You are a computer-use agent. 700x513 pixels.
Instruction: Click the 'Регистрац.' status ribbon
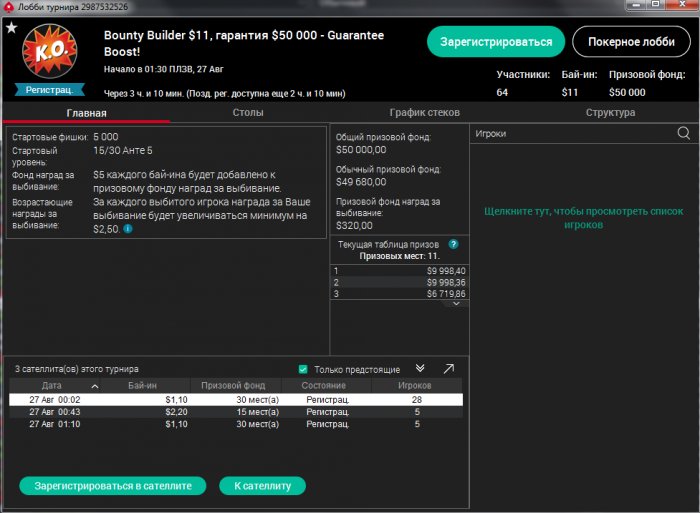[50, 90]
